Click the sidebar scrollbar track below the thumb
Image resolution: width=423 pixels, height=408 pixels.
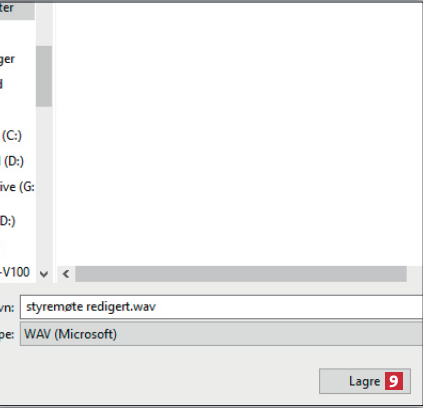44,186
